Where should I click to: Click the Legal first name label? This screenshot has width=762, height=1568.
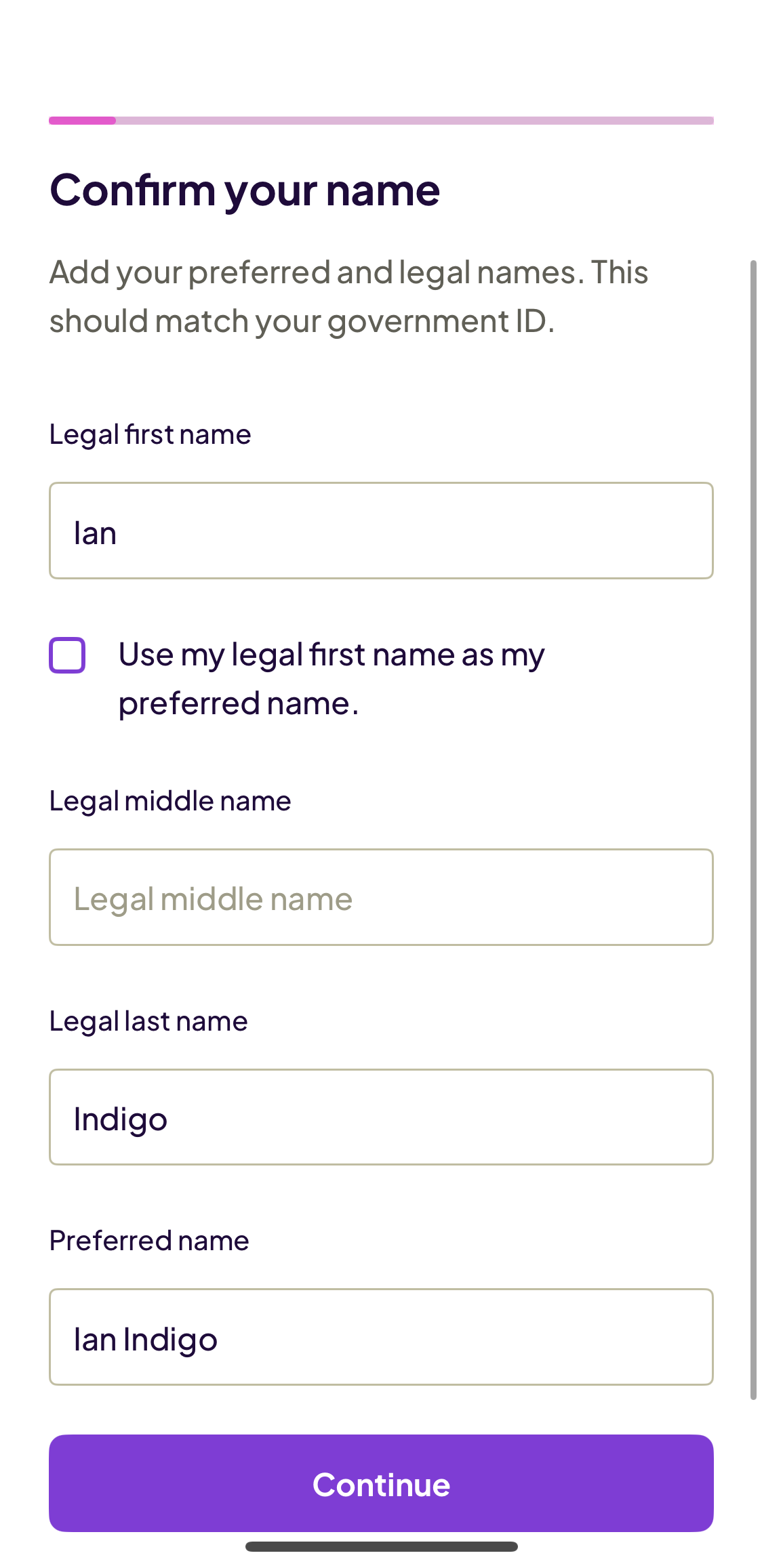click(x=150, y=434)
